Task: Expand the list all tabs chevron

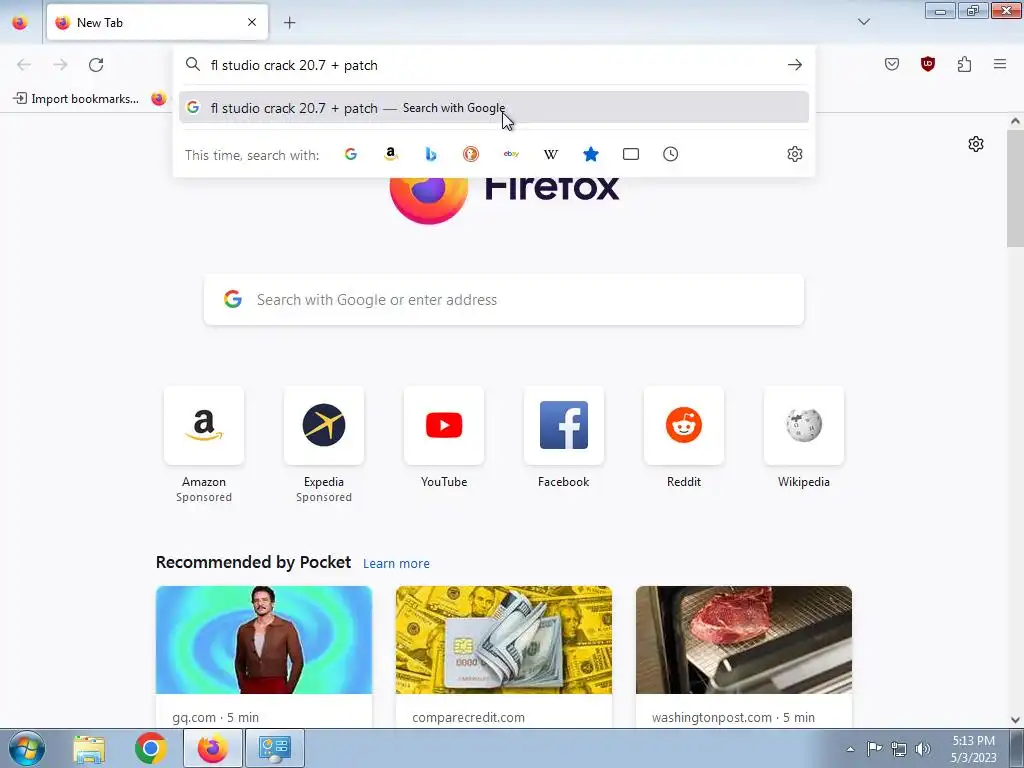Action: coord(863,22)
